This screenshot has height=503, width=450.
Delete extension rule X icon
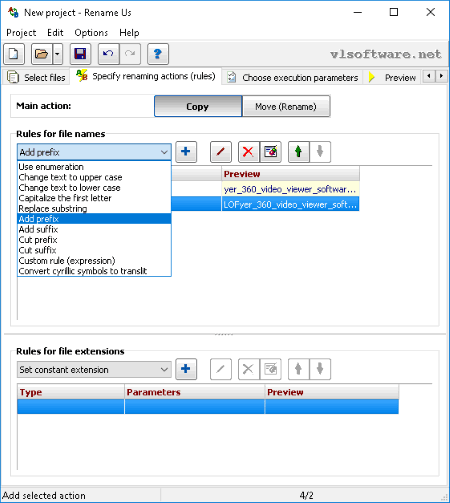pos(248,369)
